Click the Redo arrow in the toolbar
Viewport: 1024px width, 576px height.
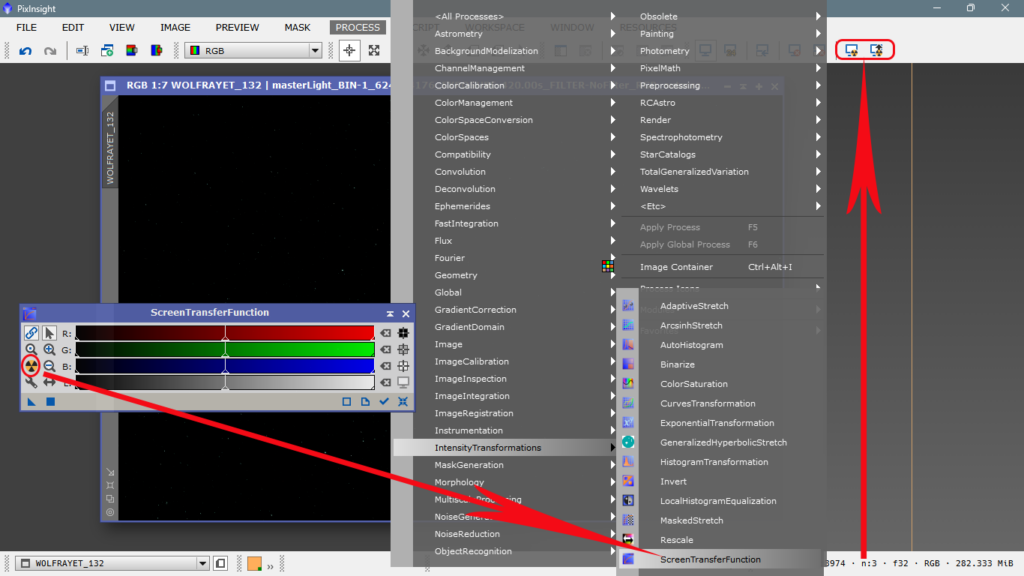click(50, 51)
